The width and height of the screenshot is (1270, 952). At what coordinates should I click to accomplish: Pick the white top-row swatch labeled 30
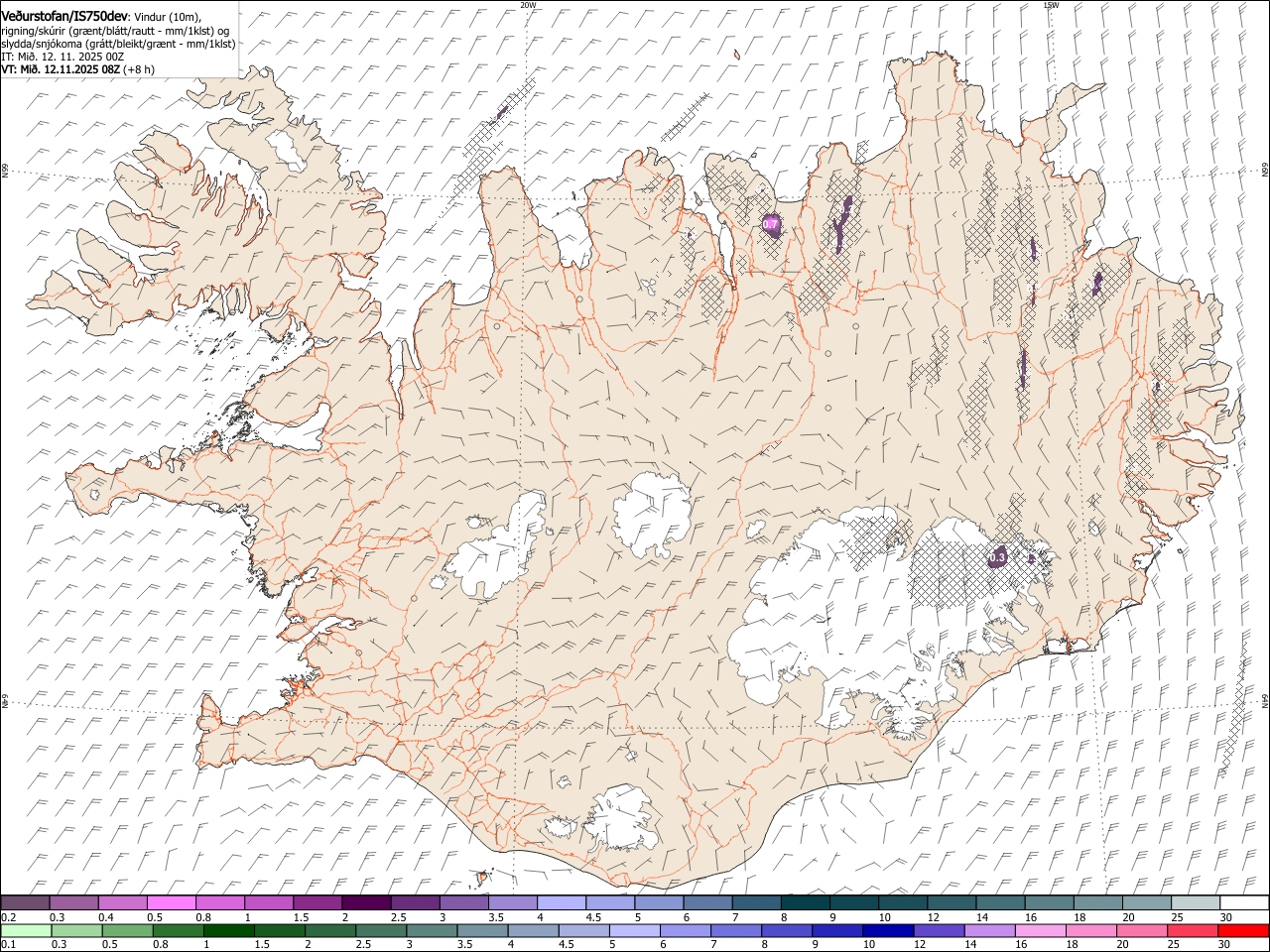point(1244,902)
